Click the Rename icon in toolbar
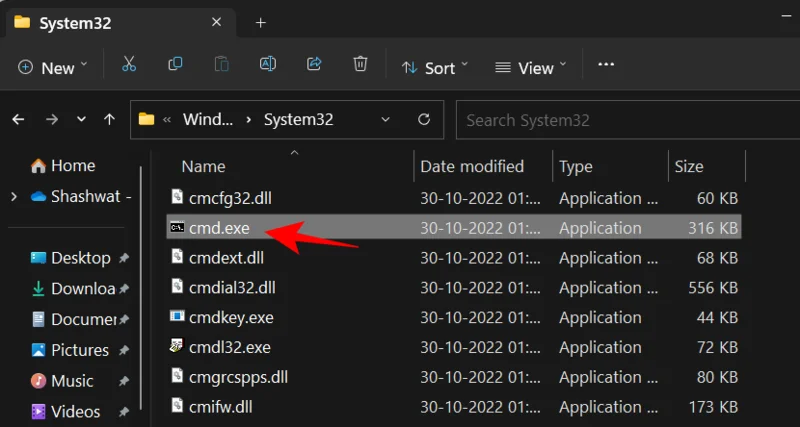The image size is (800, 427). click(267, 64)
